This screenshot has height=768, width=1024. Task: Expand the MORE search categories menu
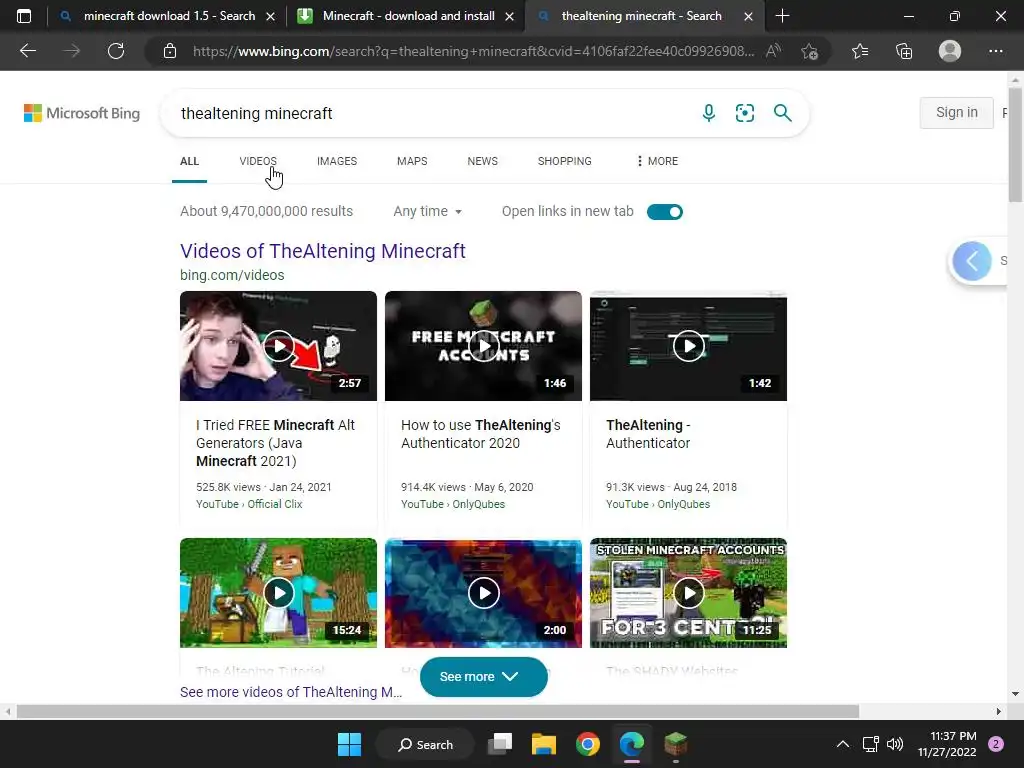[x=657, y=161]
